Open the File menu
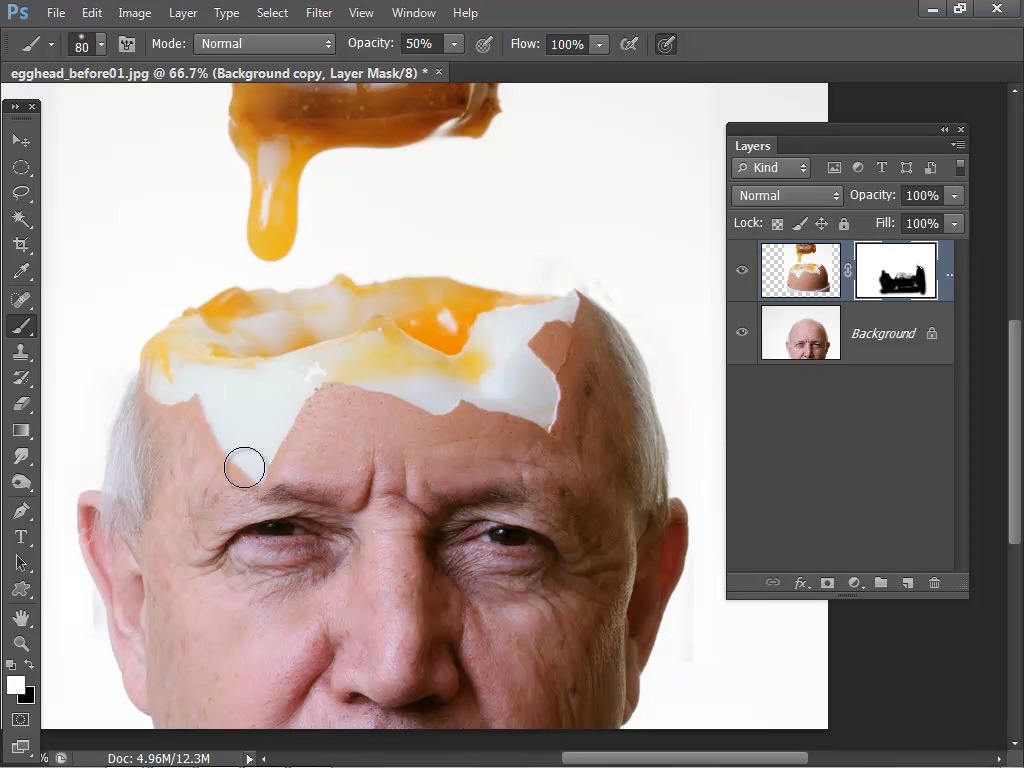 coord(56,12)
